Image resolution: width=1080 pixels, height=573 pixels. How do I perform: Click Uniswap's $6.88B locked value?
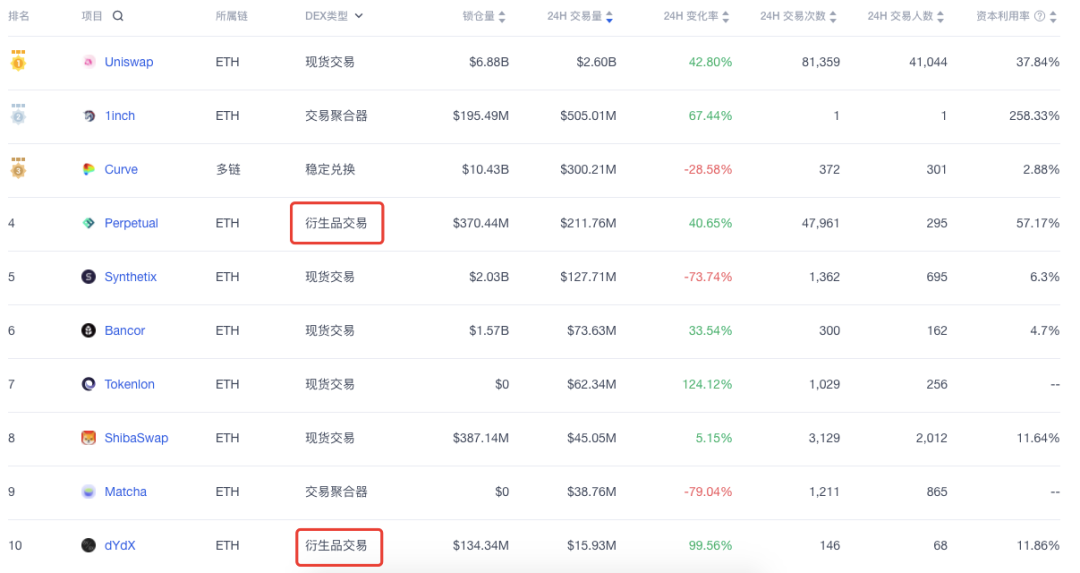489,62
